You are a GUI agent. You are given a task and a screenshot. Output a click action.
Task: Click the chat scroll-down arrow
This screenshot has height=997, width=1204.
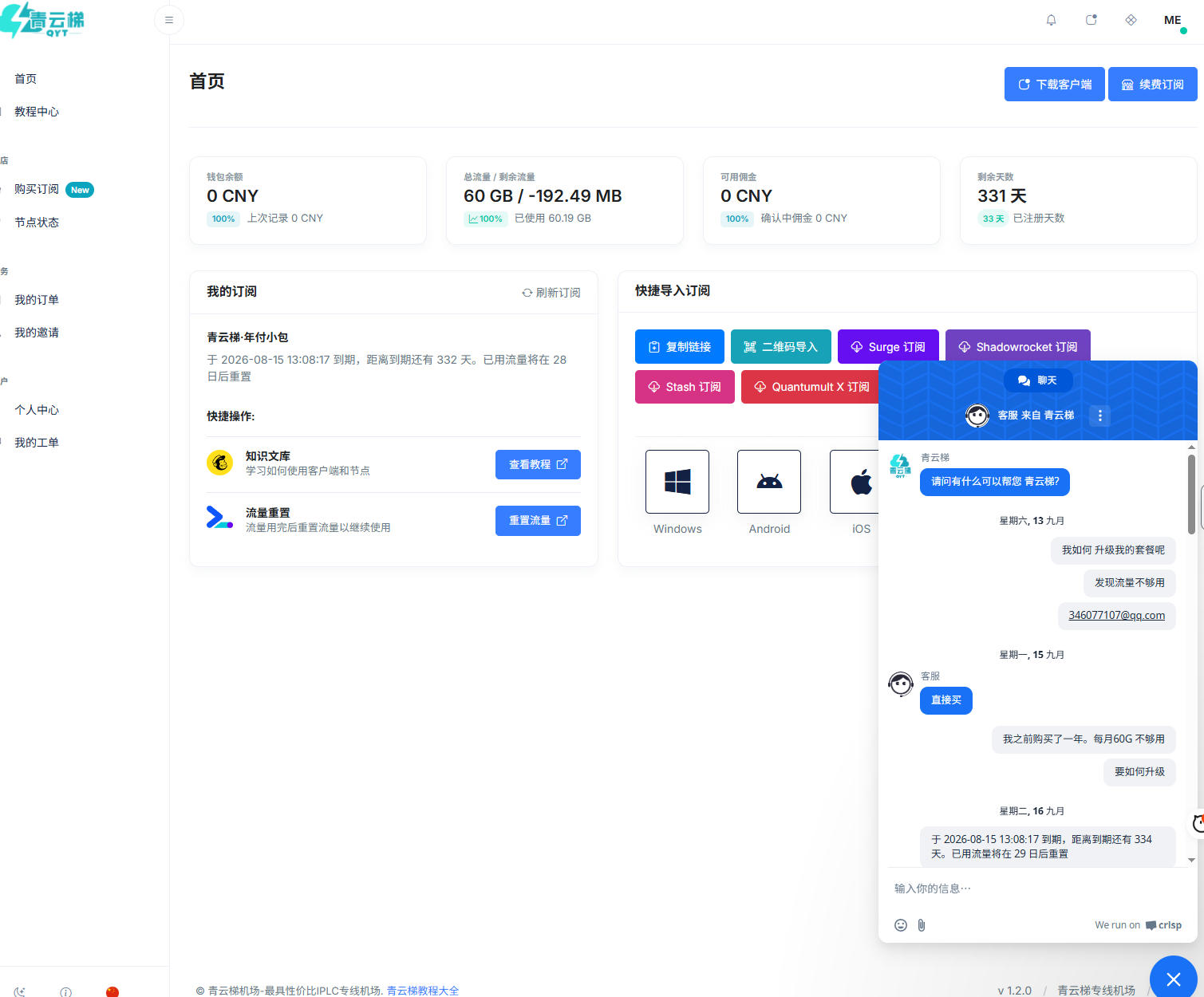tap(1191, 860)
